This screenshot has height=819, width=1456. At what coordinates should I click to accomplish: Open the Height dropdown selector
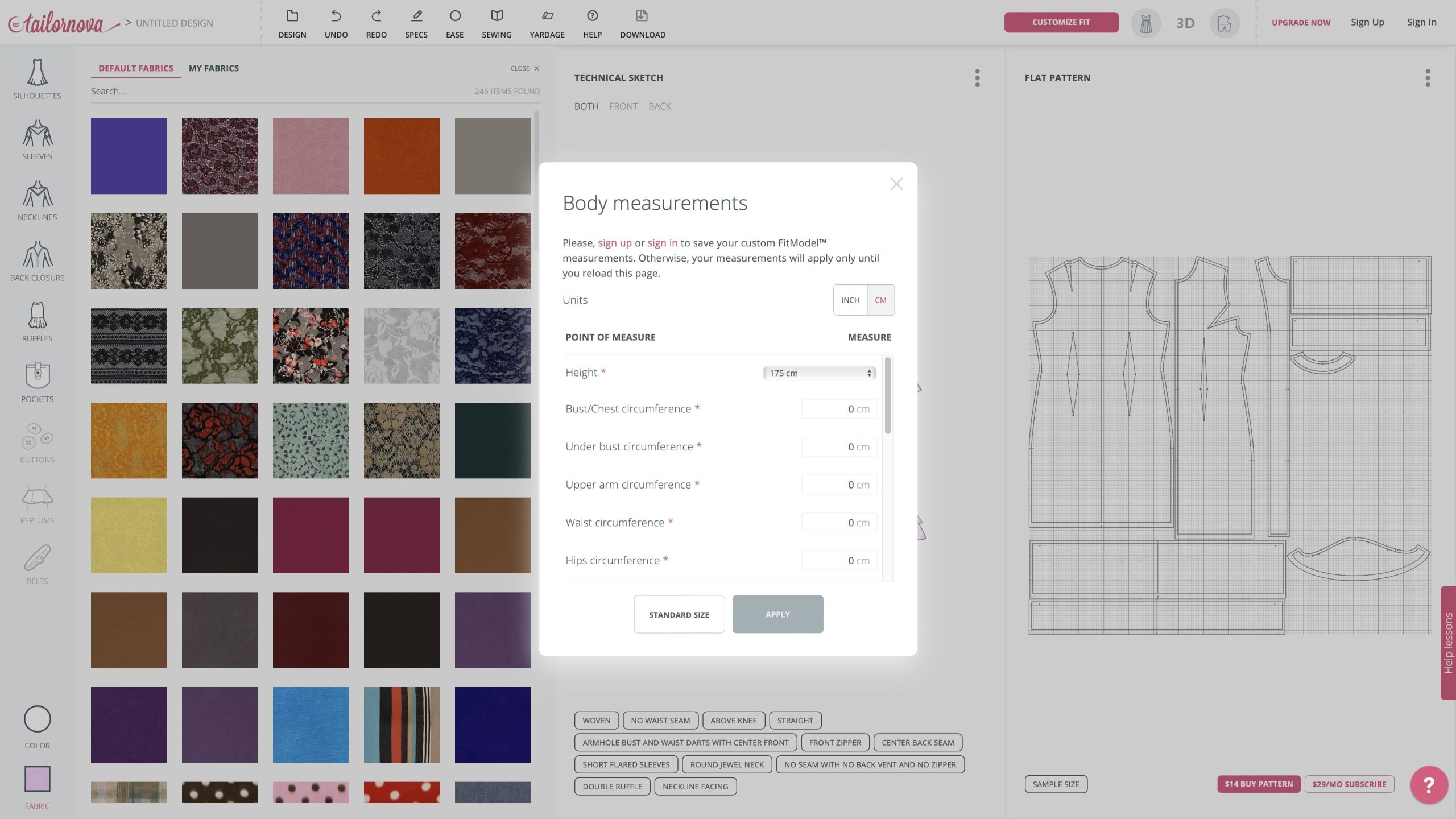coord(819,373)
